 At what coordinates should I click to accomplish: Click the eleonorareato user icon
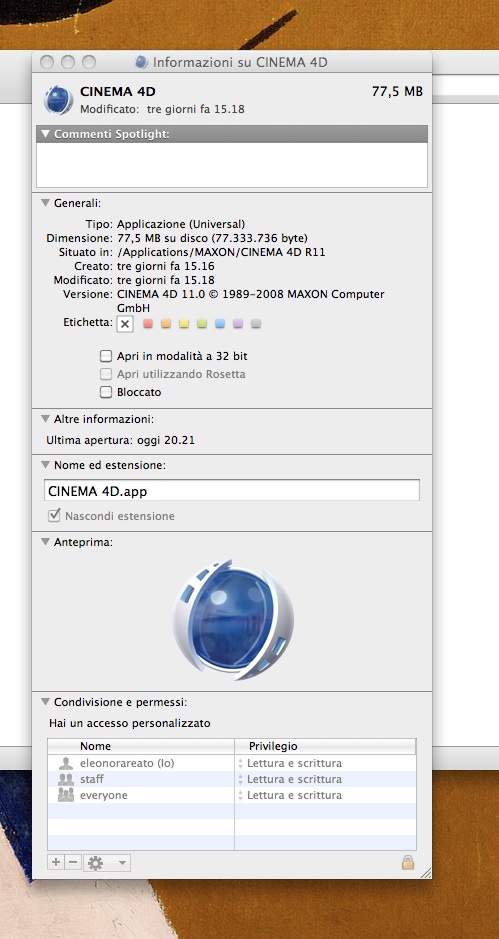click(x=65, y=763)
